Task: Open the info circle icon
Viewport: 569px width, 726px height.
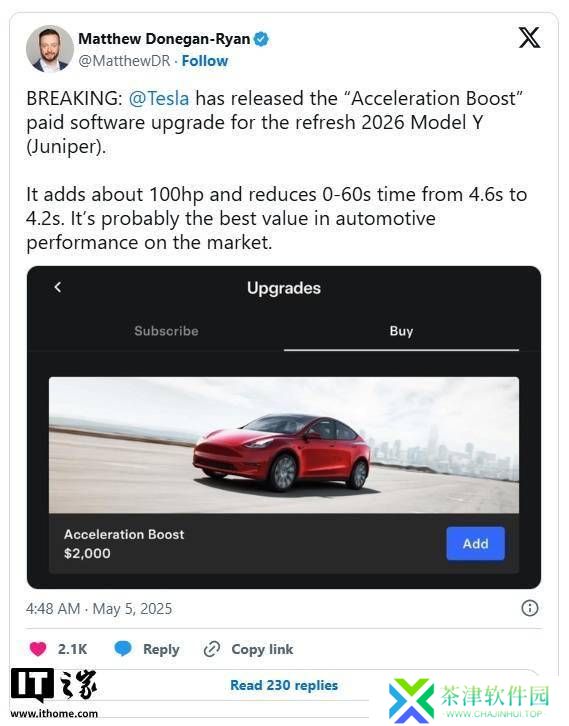Action: 530,608
